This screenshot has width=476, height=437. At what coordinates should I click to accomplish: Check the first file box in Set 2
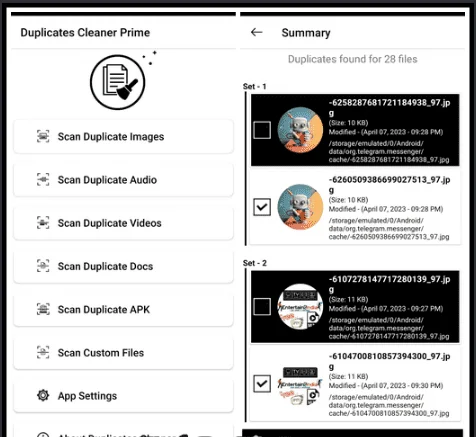262,307
